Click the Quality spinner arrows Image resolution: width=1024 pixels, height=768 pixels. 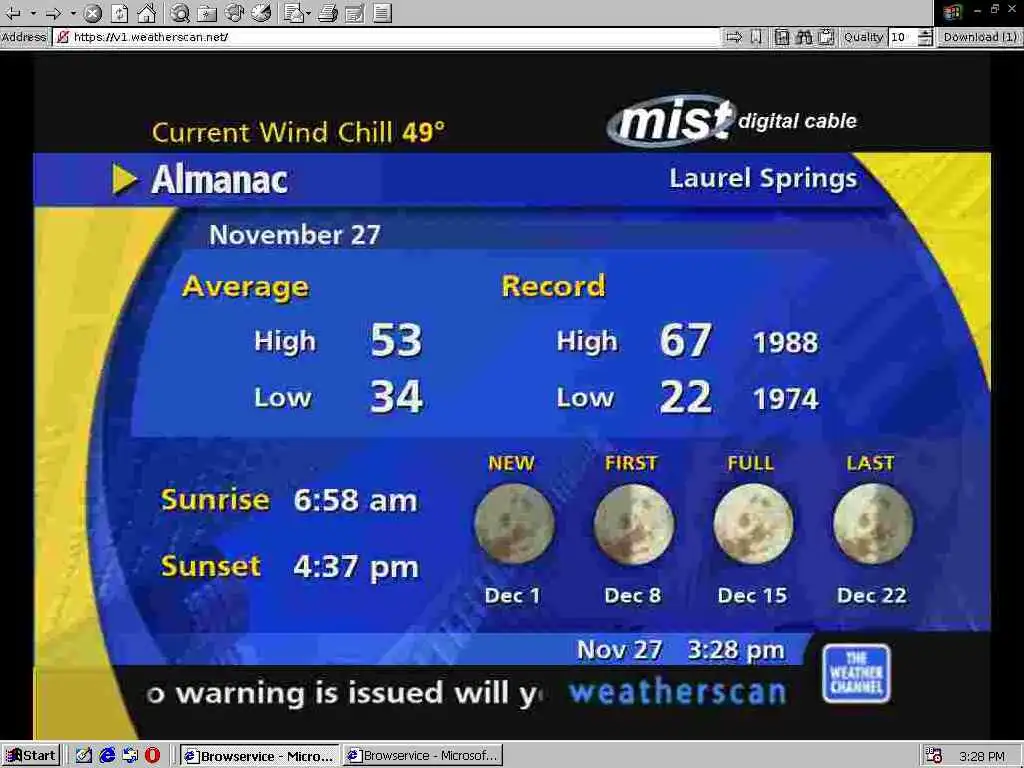point(925,37)
